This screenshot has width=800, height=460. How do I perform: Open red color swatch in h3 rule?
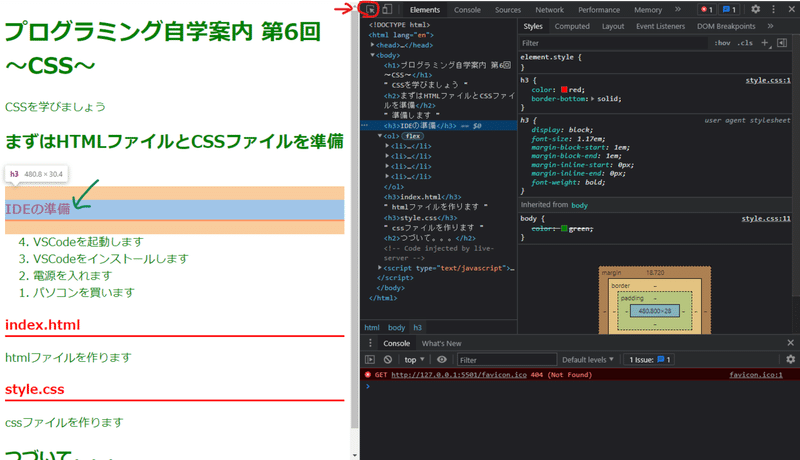(564, 90)
